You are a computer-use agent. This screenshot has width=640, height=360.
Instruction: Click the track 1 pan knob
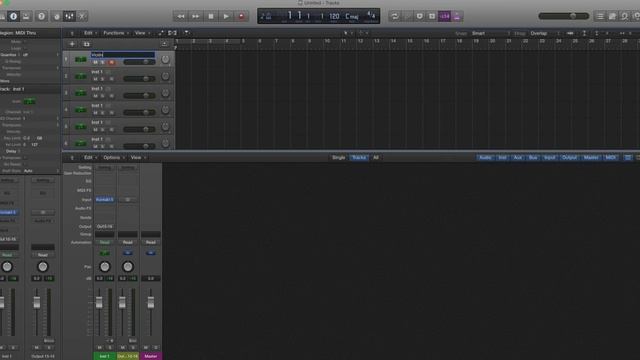pyautogui.click(x=165, y=59)
